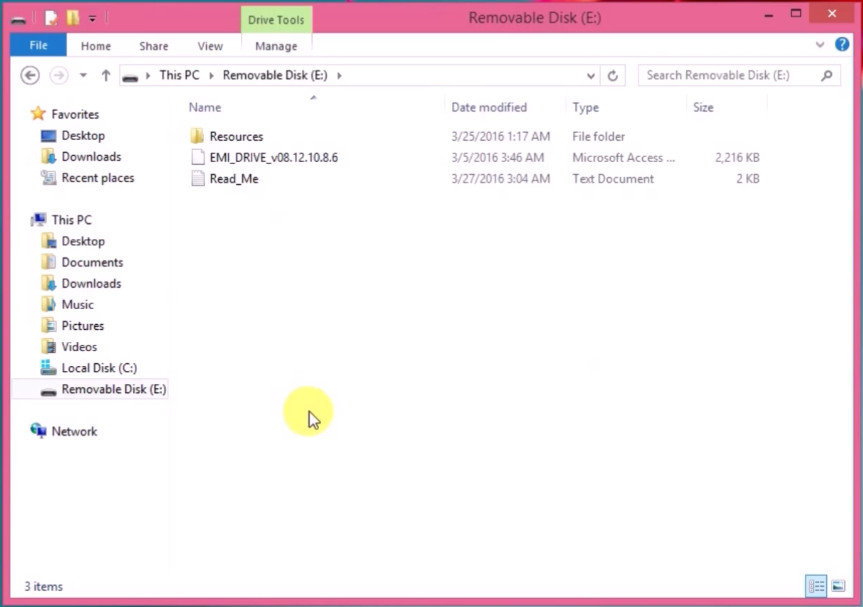
Task: Expand the chevron after Removable Disk (E:)
Action: tap(339, 75)
